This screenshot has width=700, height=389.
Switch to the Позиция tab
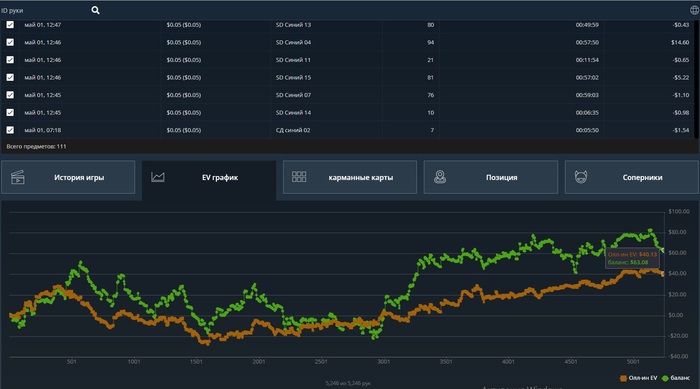click(x=491, y=177)
